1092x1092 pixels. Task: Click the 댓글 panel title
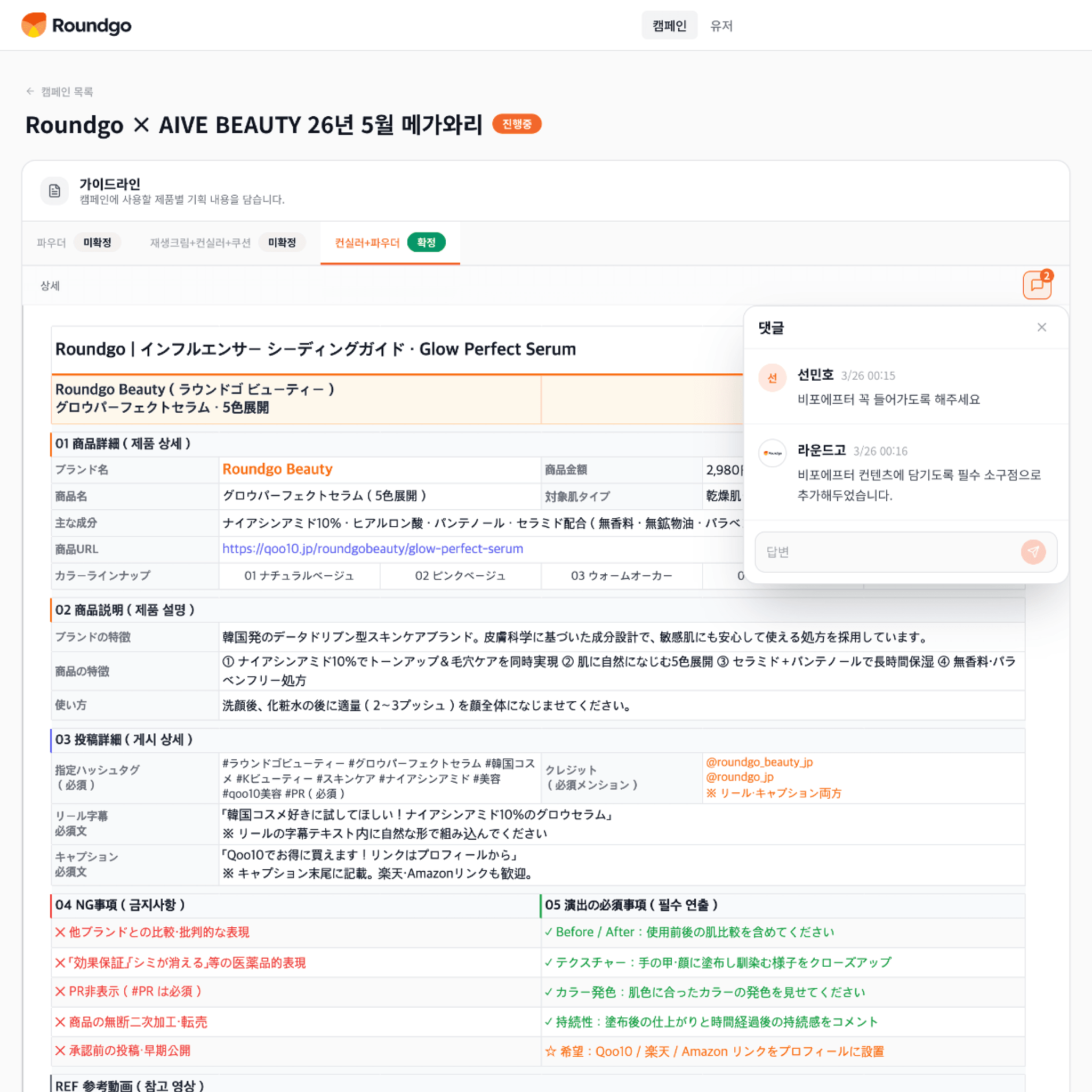(771, 327)
